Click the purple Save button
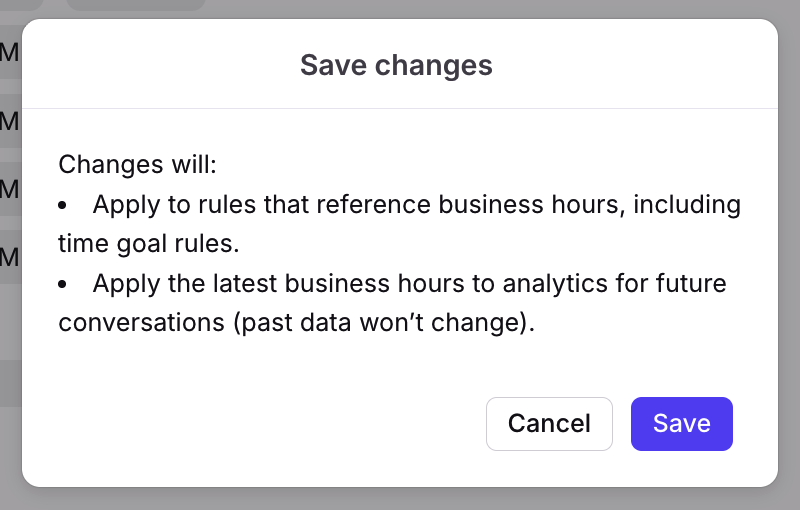Image resolution: width=800 pixels, height=510 pixels. pos(681,424)
